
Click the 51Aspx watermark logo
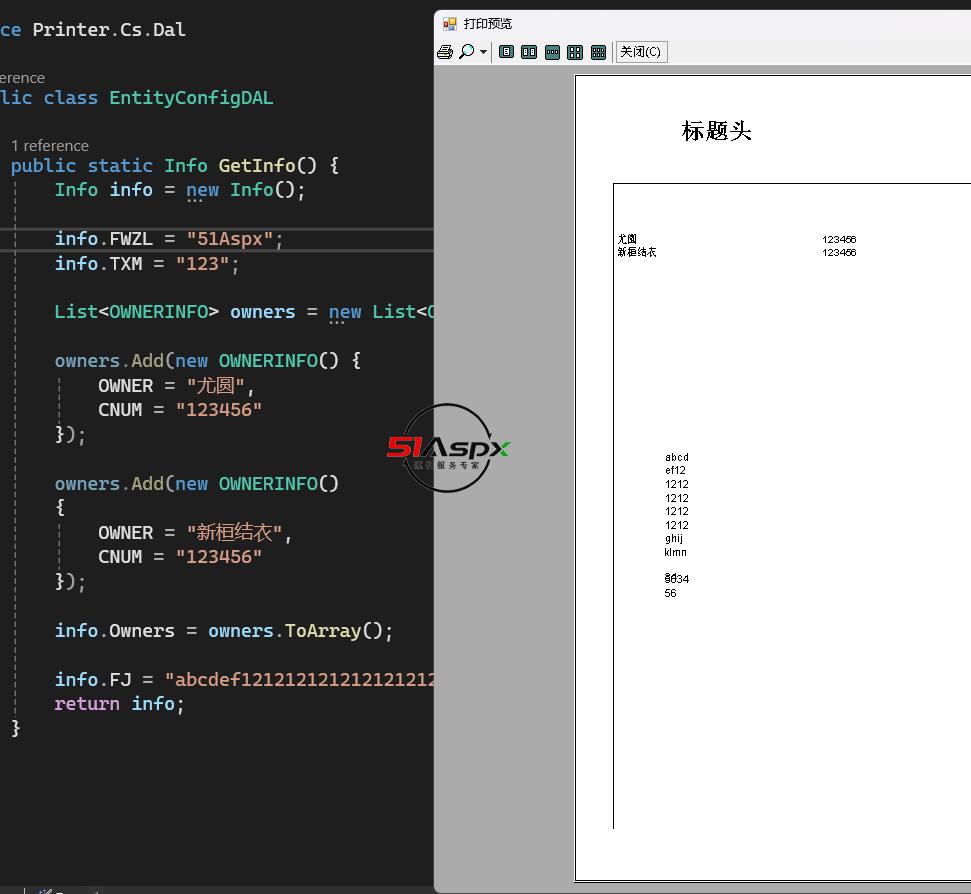[x=448, y=448]
